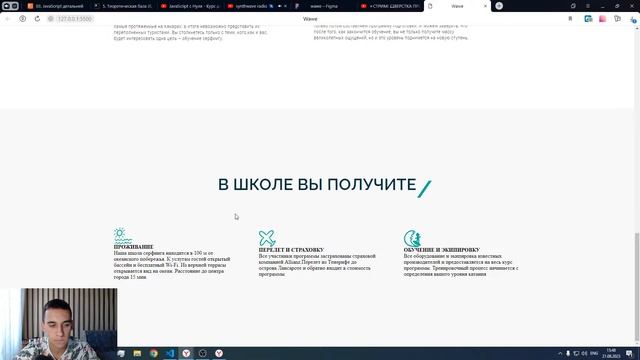The height and width of the screenshot is (360, 640).
Task: Switch to the wave – Figma tab
Action: click(323, 6)
